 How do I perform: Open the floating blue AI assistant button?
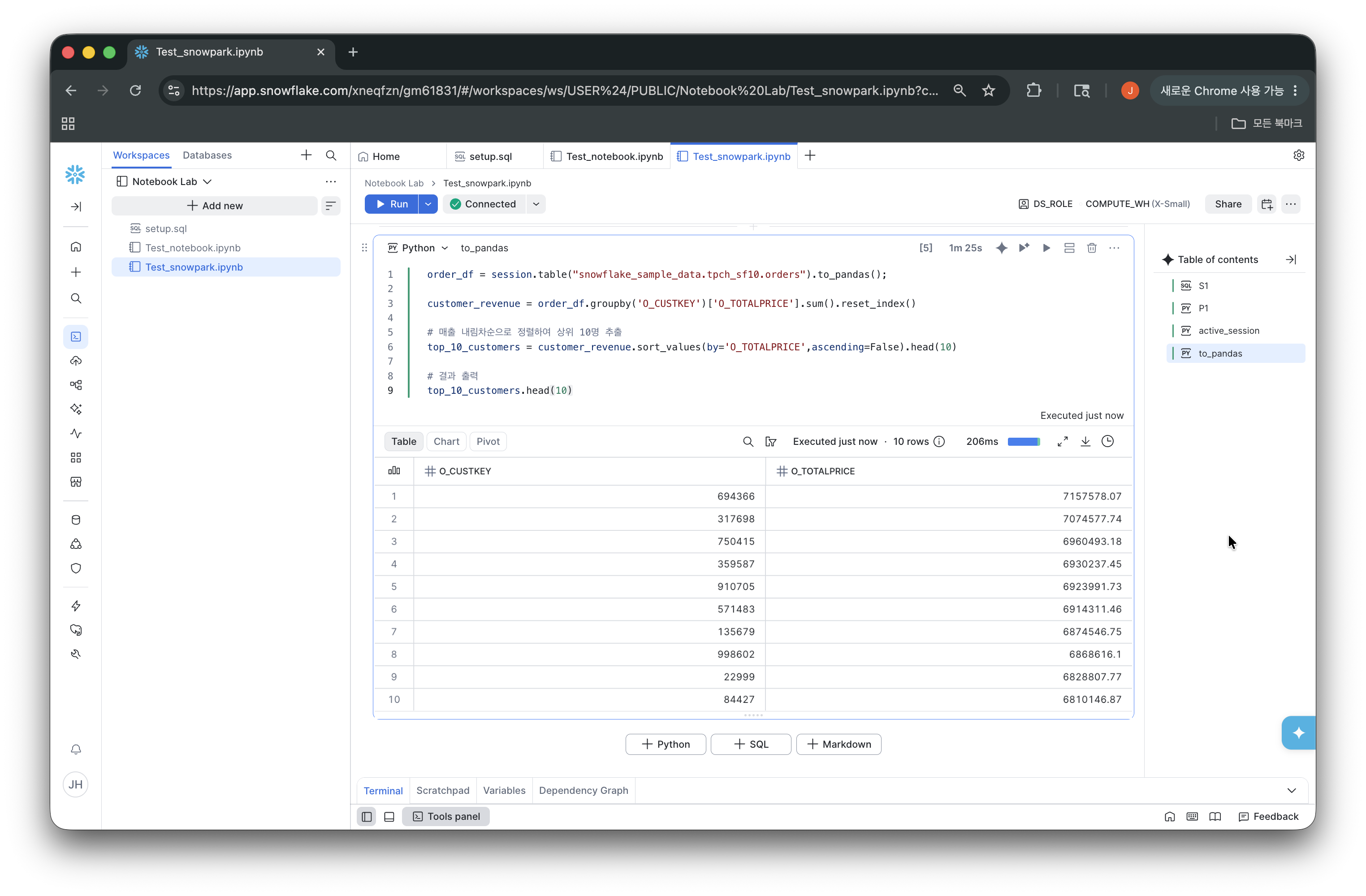pos(1298,733)
